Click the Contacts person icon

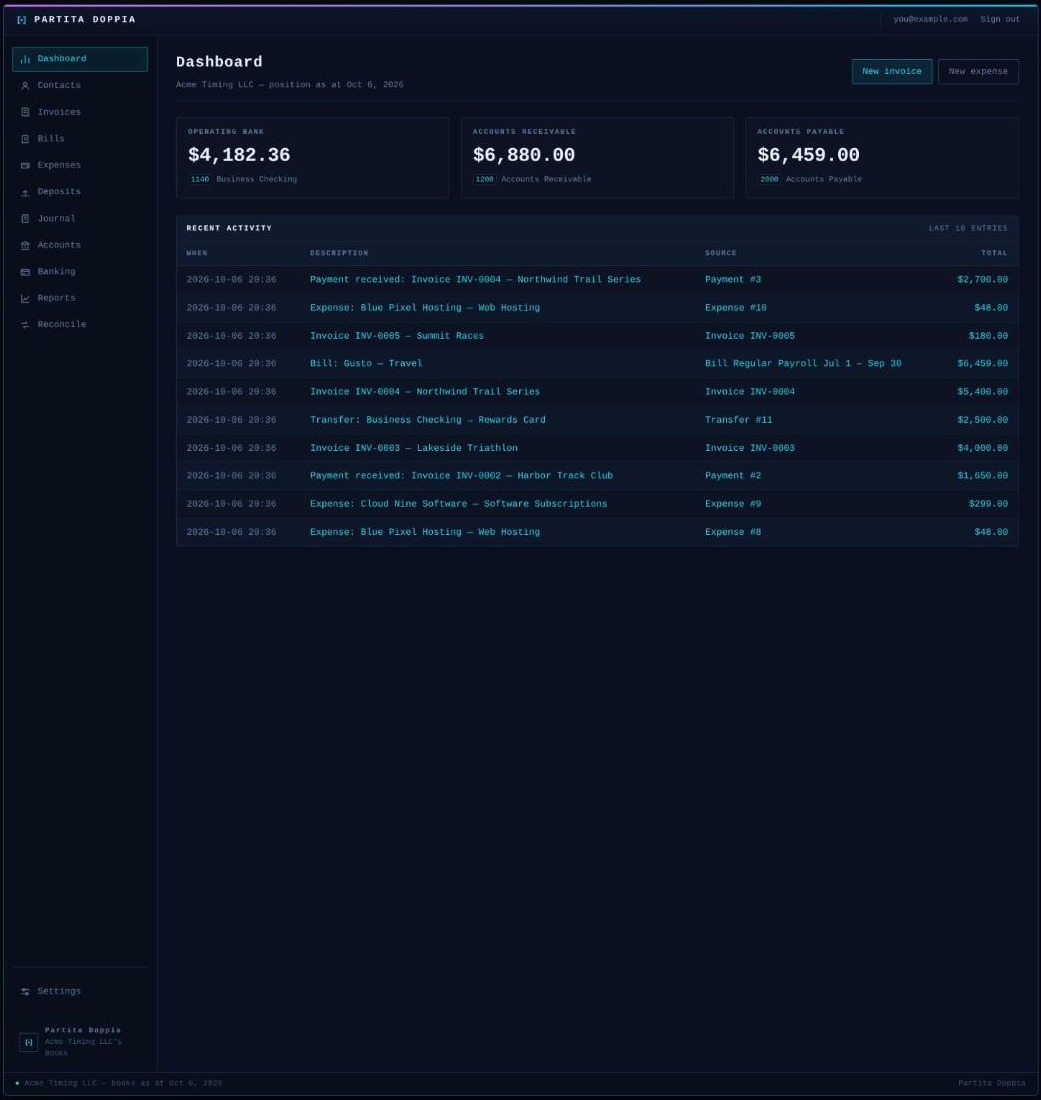tap(25, 86)
